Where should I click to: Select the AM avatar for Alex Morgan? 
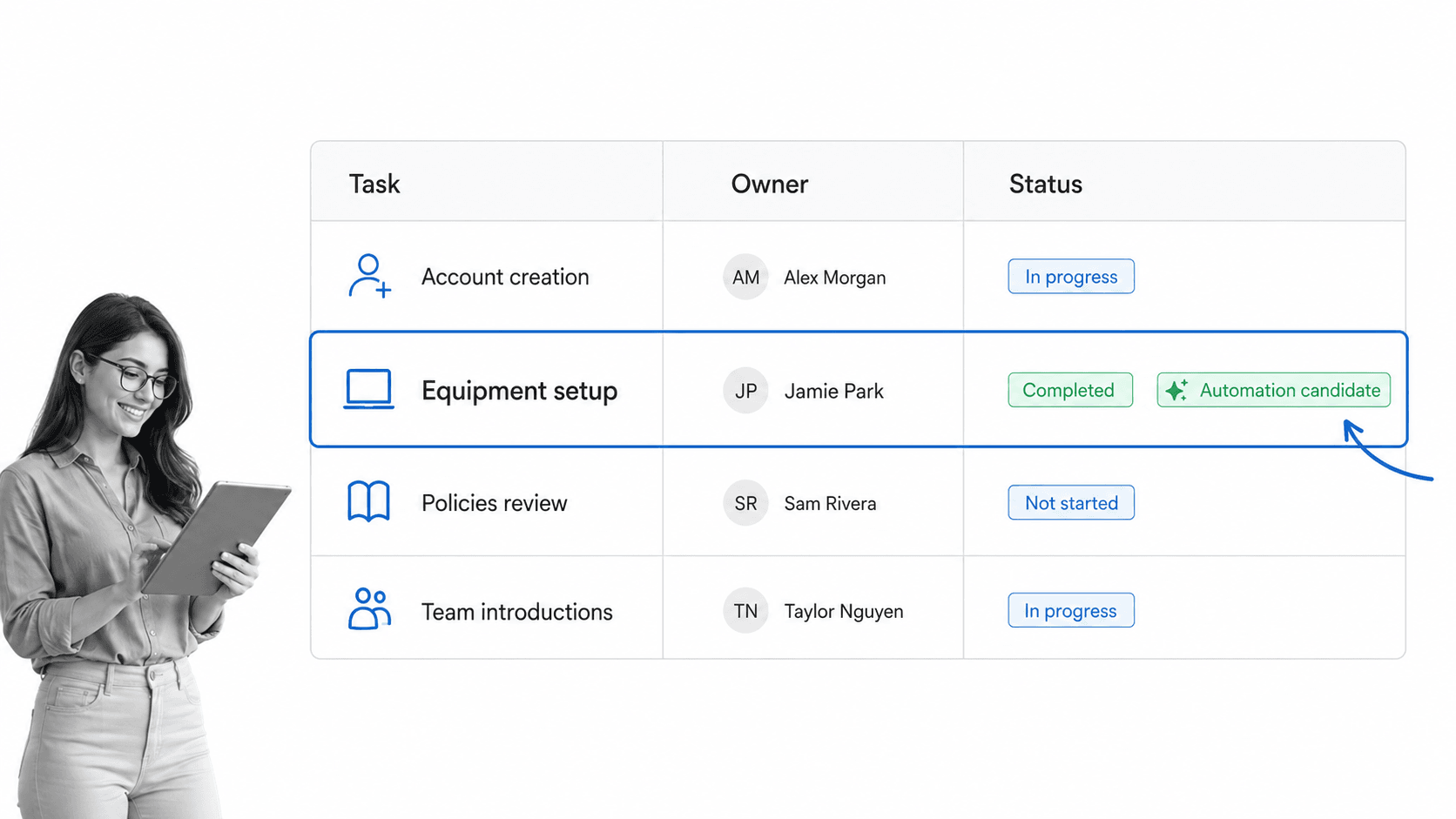coord(745,277)
